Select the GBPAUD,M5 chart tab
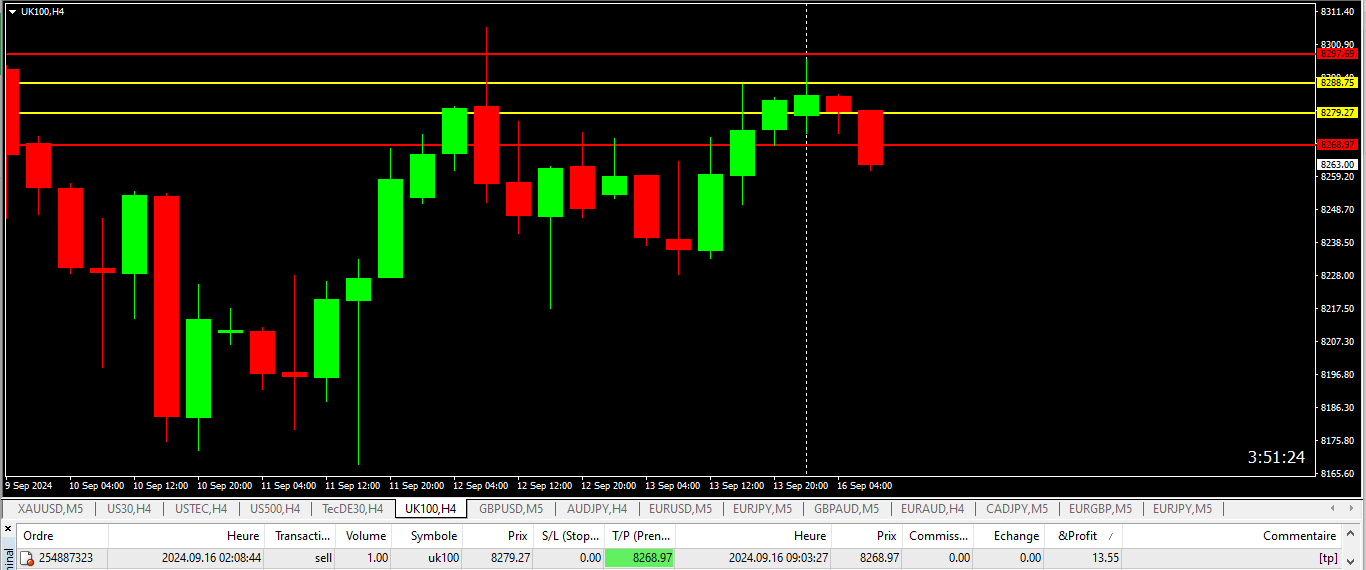1366x570 pixels. click(846, 509)
